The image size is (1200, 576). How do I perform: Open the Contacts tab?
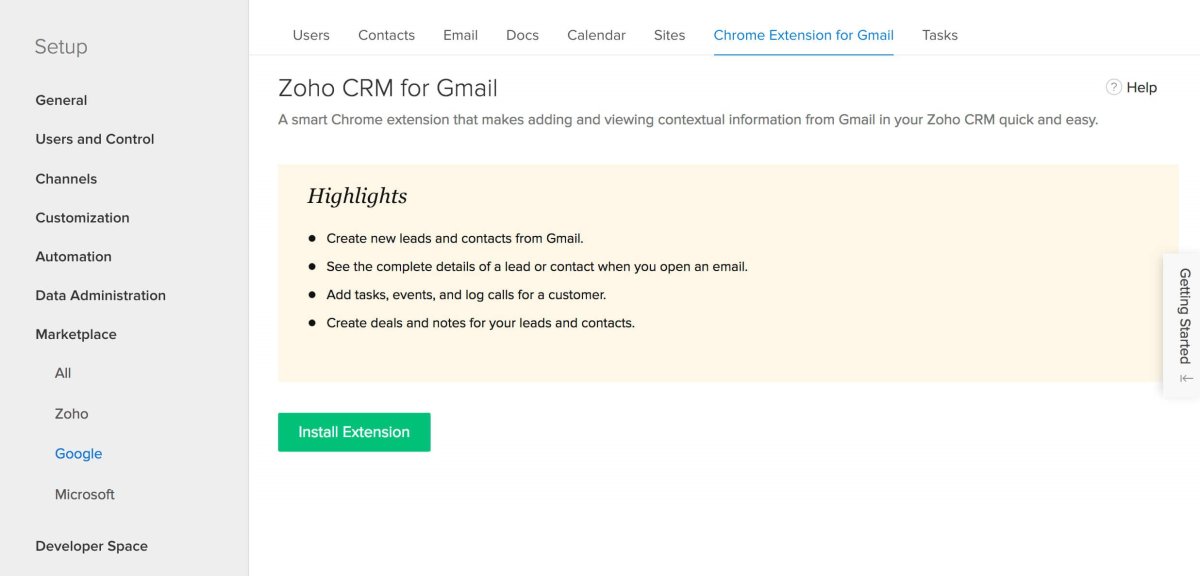pos(386,35)
